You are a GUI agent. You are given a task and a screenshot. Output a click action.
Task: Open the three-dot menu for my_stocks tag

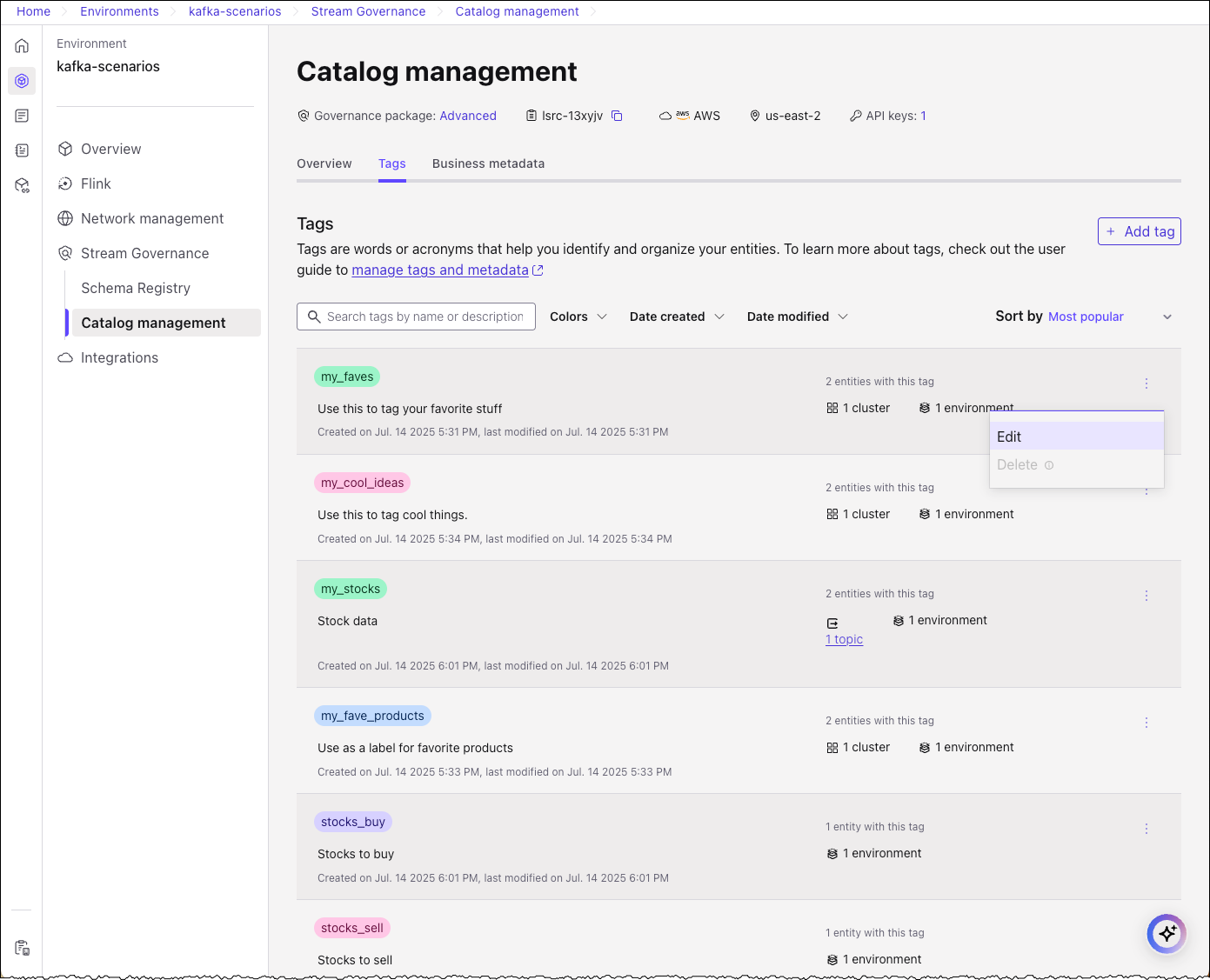tap(1146, 596)
